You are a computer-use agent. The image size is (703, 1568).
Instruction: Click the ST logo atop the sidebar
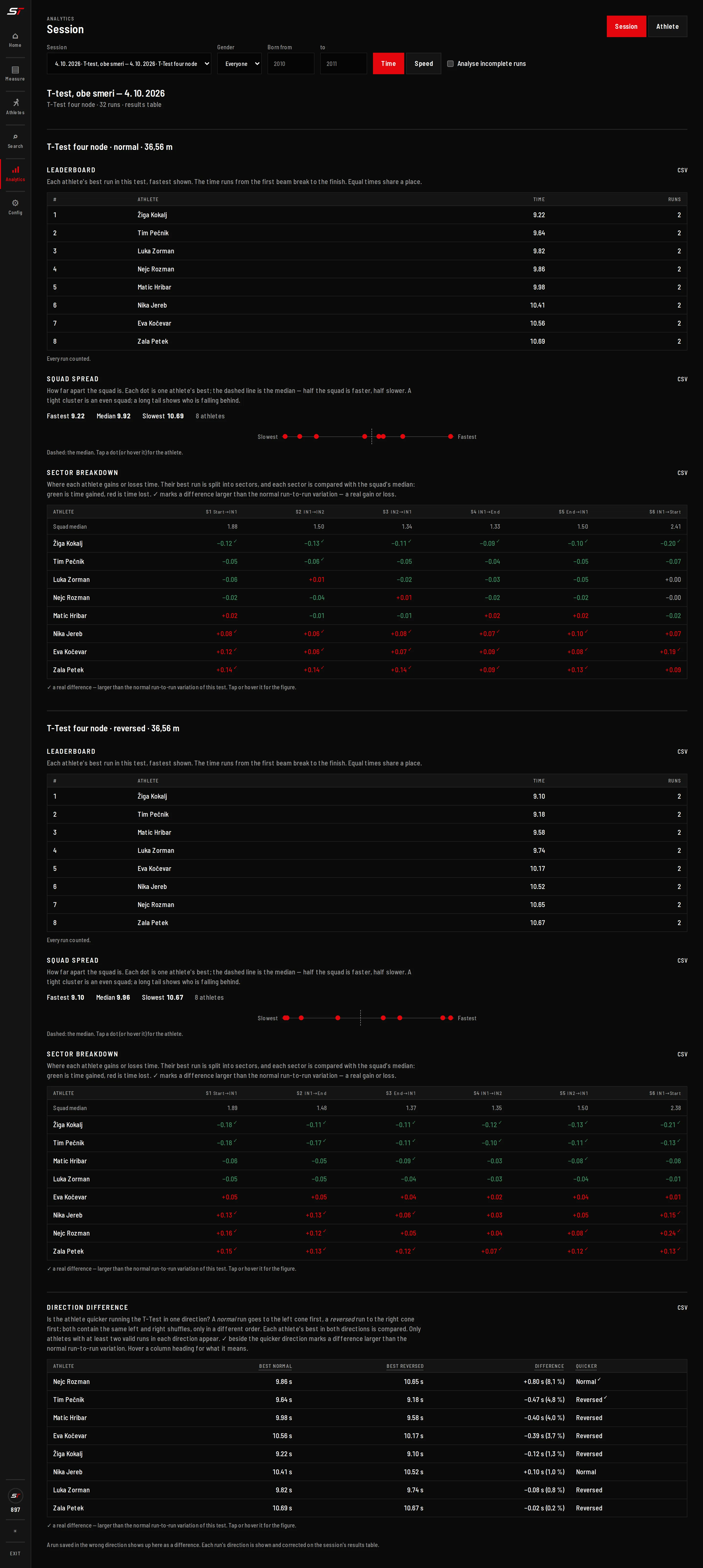(15, 11)
